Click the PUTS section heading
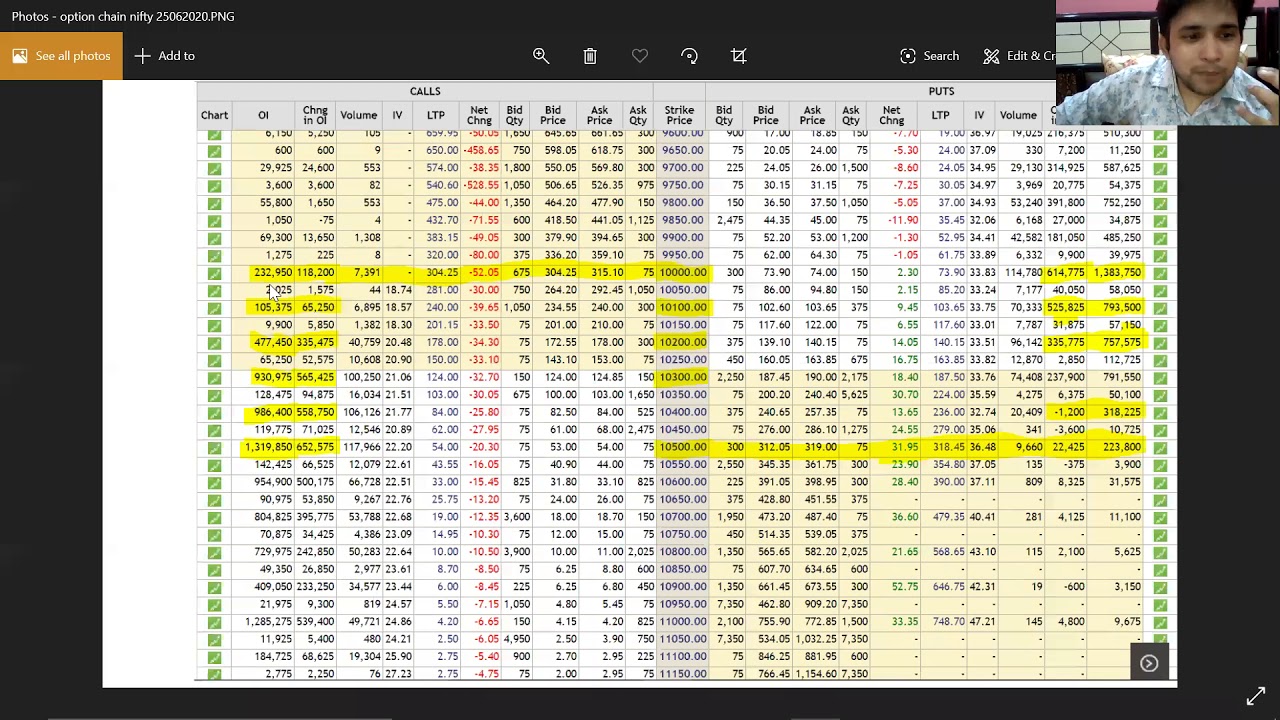 coord(941,91)
